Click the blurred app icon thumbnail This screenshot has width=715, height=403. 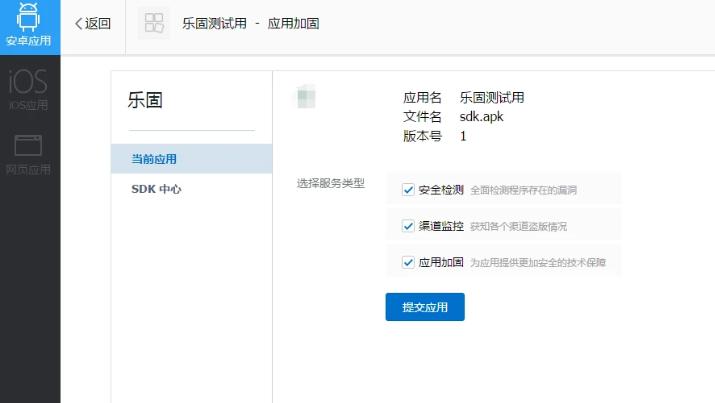coord(306,98)
